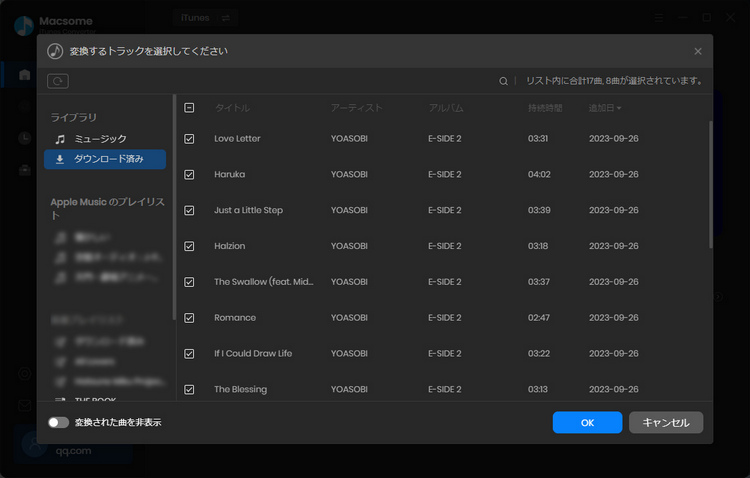Viewport: 750px width, 478px height.
Task: Open settings icon in main window sidebar
Action: (24, 374)
